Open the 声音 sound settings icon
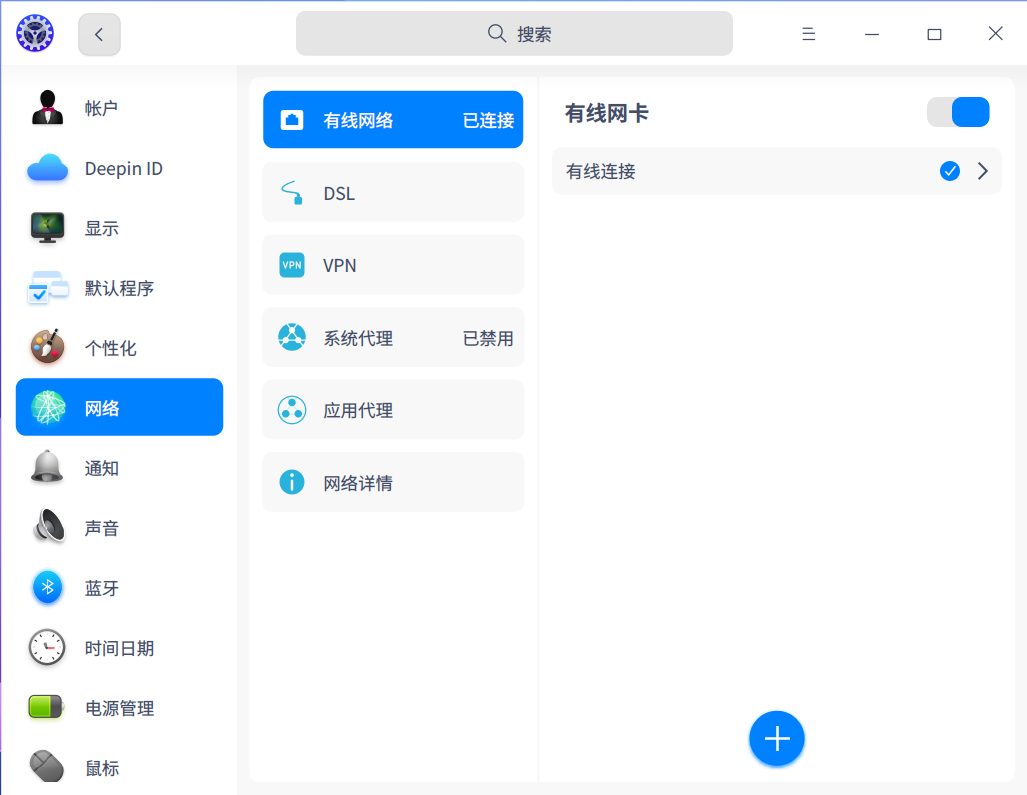This screenshot has height=795, width=1027. click(47, 527)
